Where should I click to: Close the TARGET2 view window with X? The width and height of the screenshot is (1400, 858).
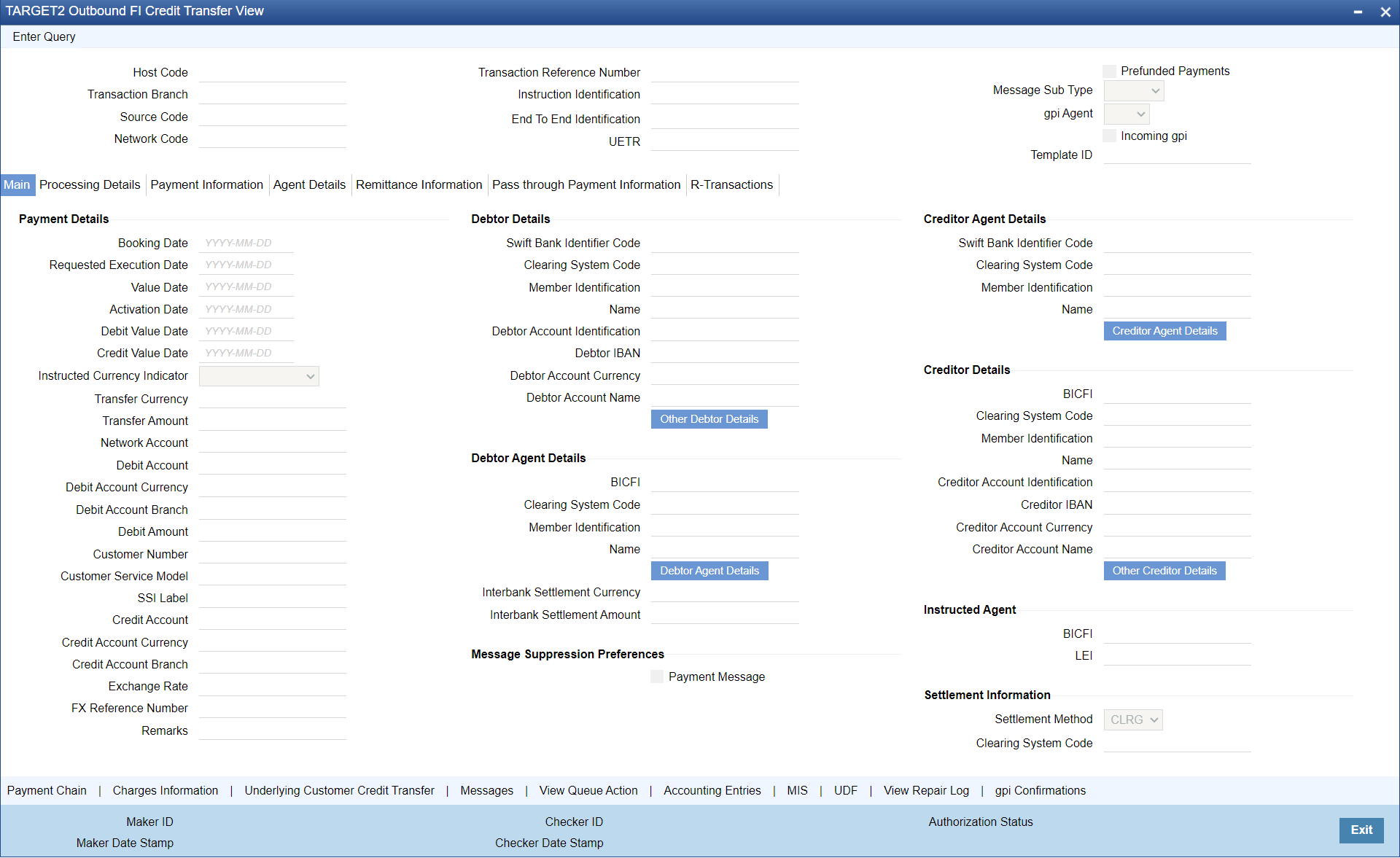(x=1385, y=12)
